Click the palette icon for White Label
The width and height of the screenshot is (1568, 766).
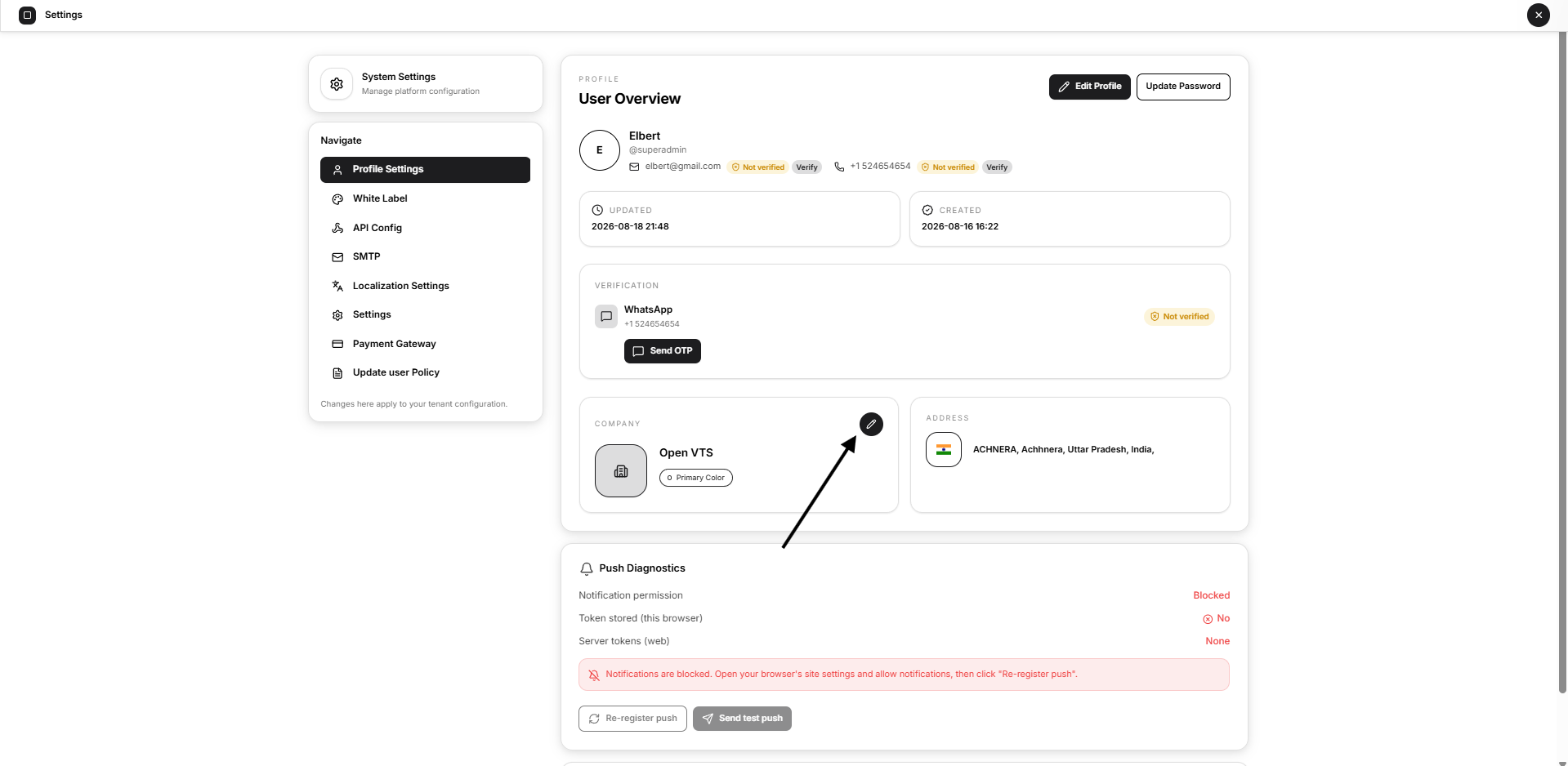(x=337, y=198)
